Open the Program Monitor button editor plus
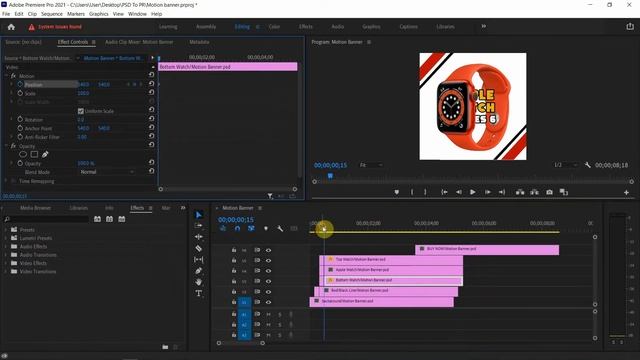640x360 pixels. 626,192
